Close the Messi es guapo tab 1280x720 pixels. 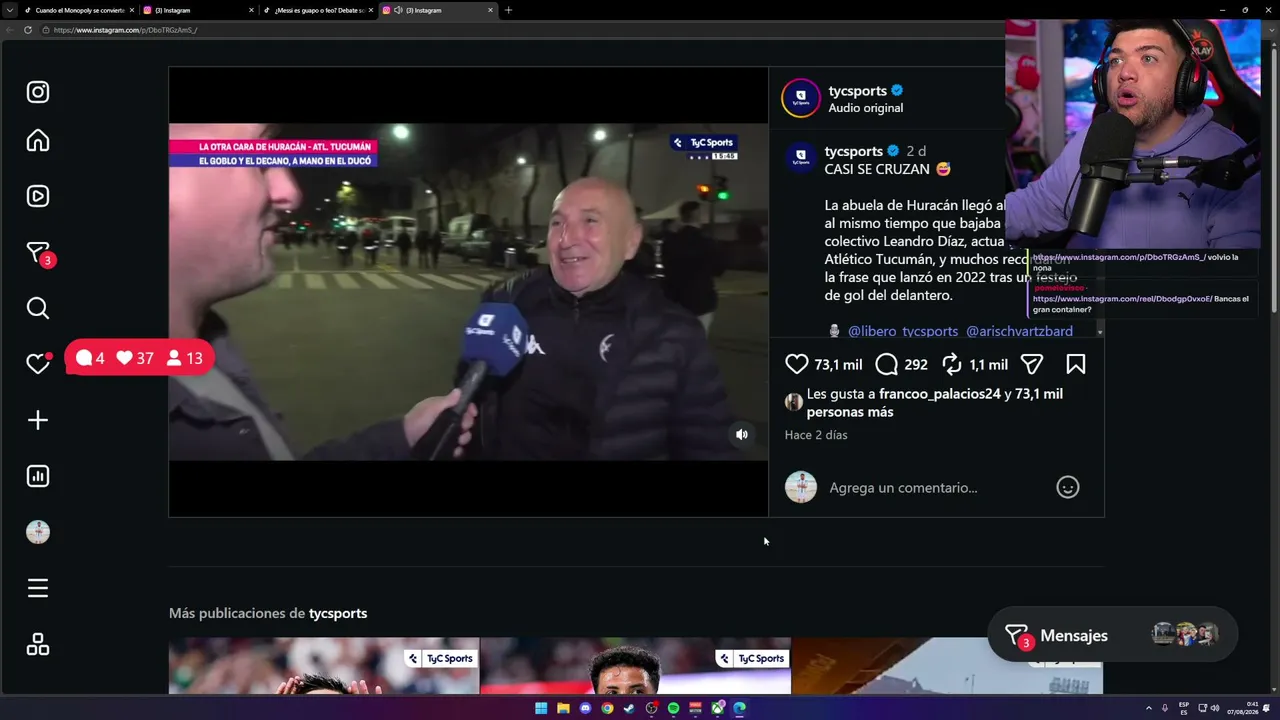point(371,10)
